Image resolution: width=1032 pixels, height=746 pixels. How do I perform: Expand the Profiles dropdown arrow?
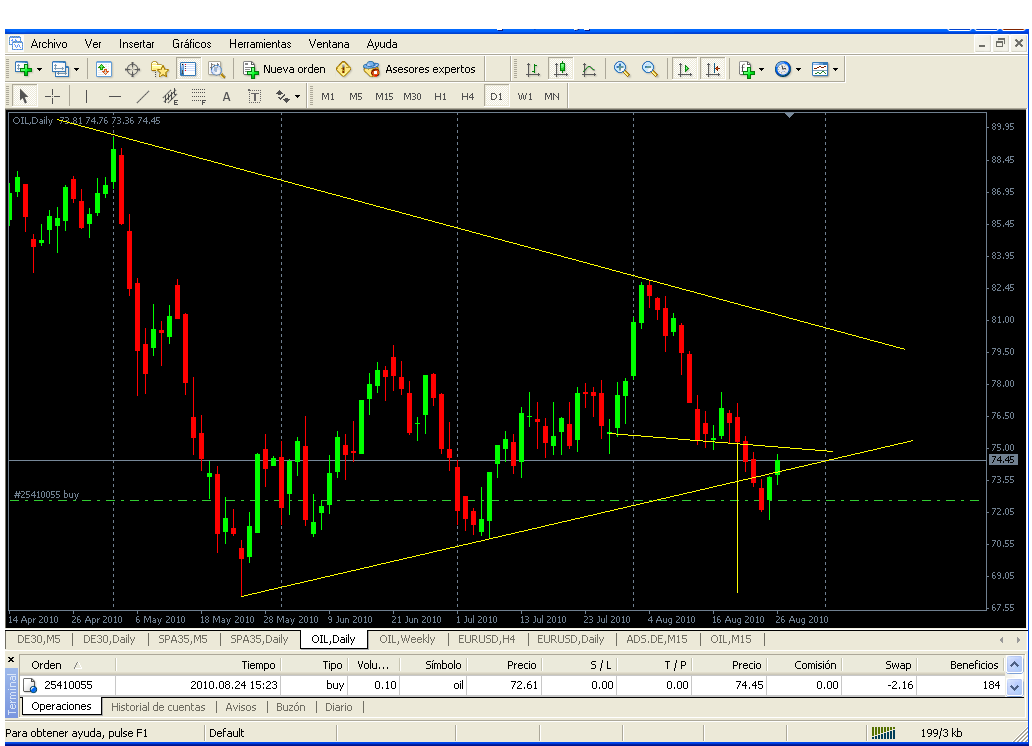coord(77,70)
